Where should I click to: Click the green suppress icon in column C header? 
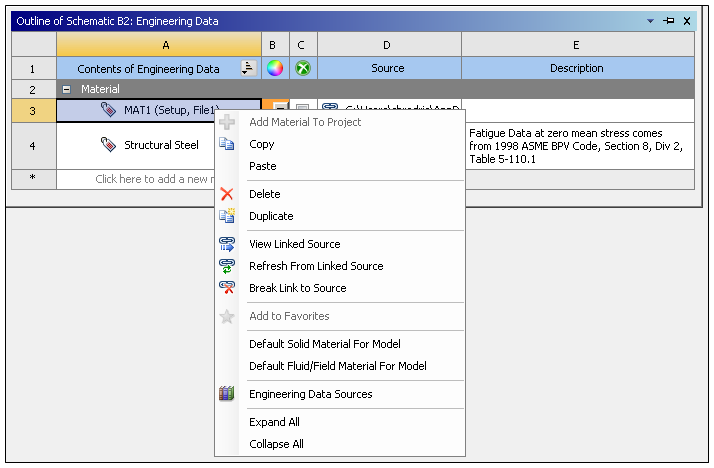tap(303, 68)
